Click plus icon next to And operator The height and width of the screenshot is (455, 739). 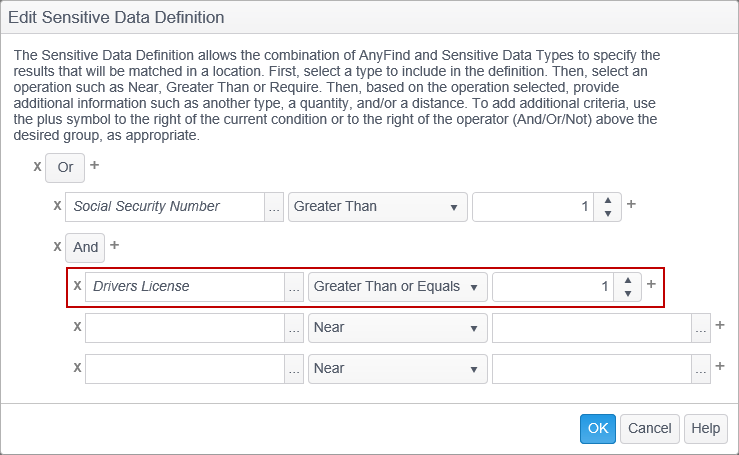tap(114, 245)
